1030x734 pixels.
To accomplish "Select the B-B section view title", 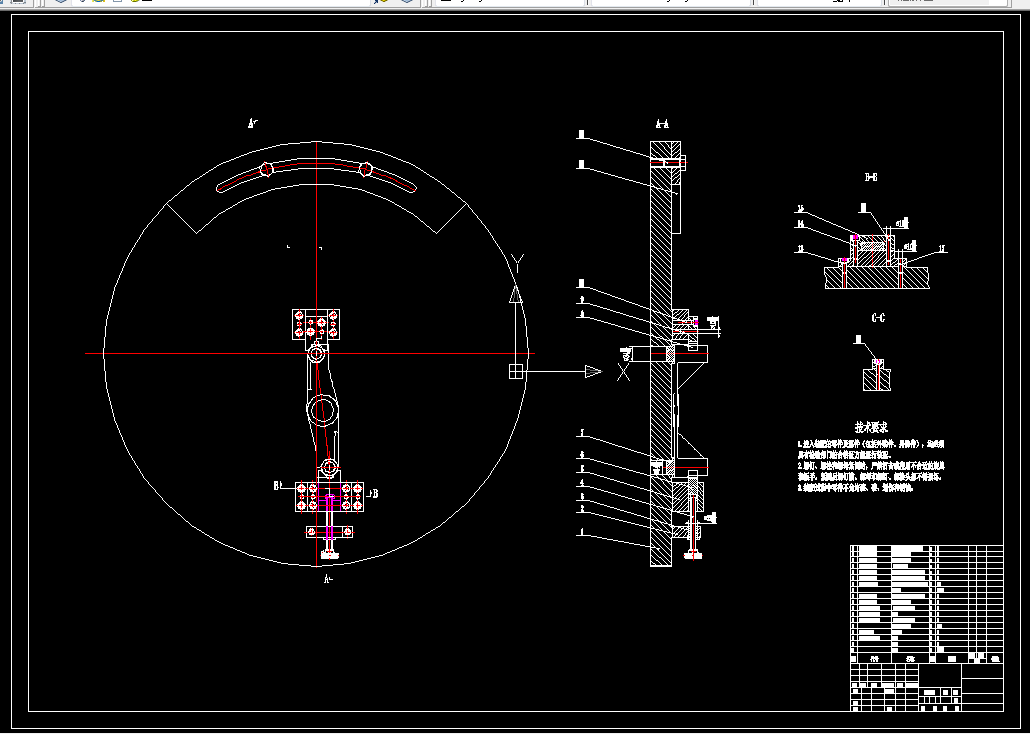I will pyautogui.click(x=871, y=177).
